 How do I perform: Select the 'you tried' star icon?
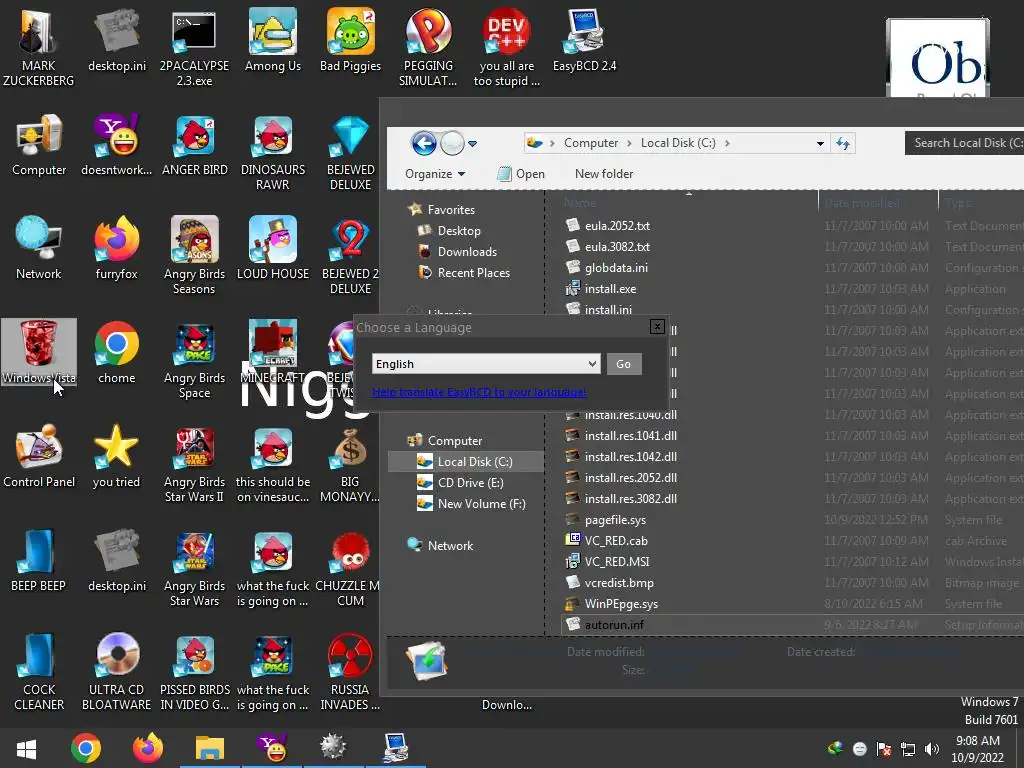tap(117, 456)
